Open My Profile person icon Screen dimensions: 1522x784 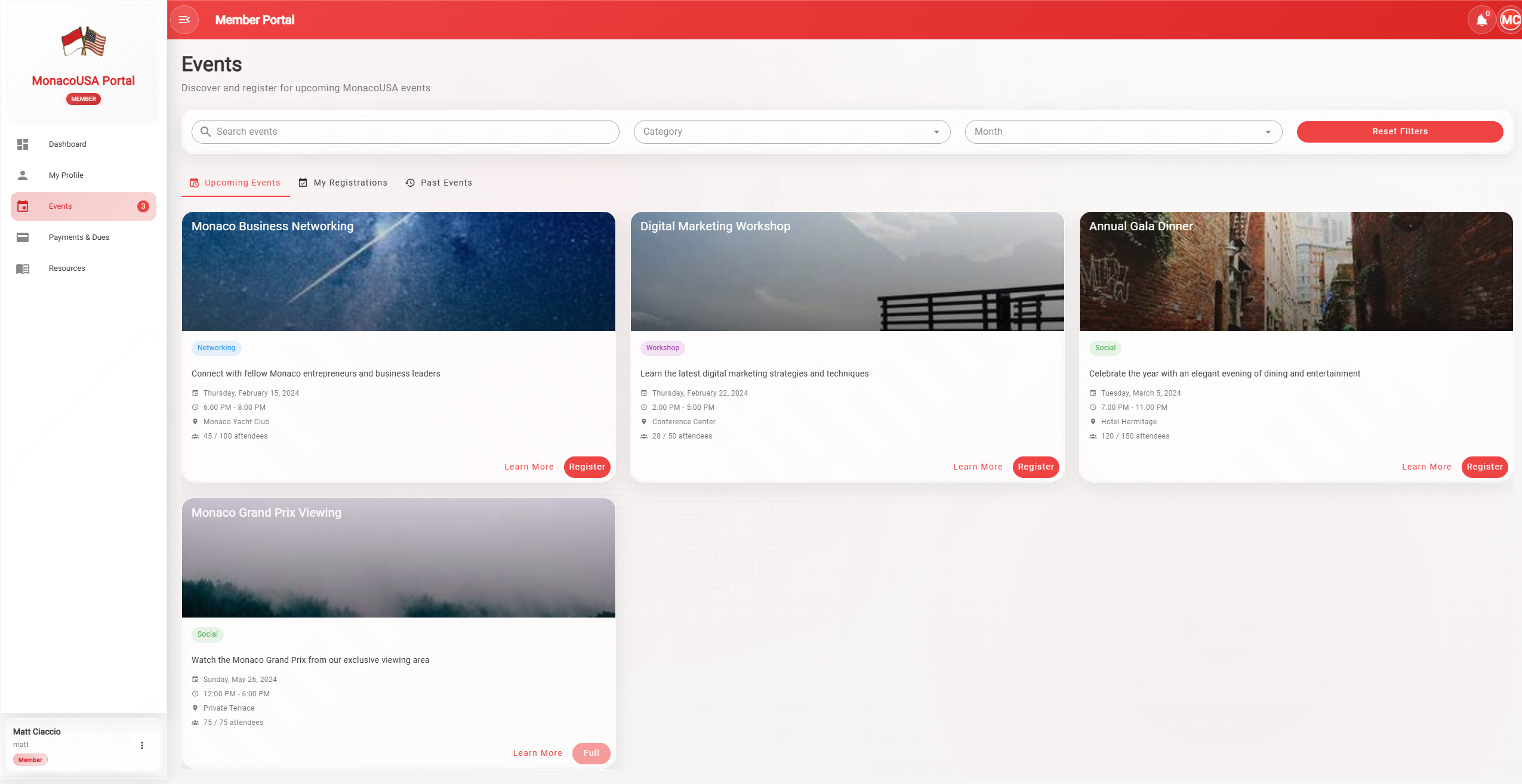(x=23, y=175)
